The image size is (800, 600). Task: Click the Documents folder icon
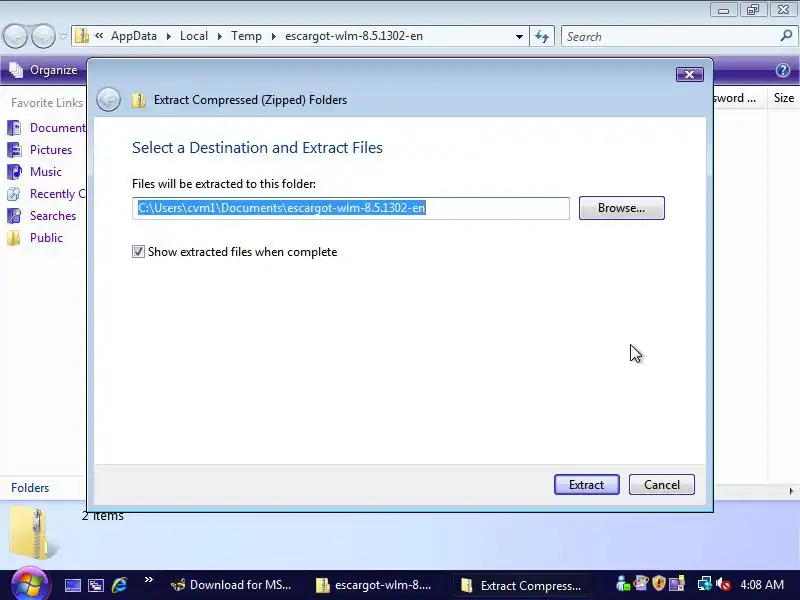14,128
